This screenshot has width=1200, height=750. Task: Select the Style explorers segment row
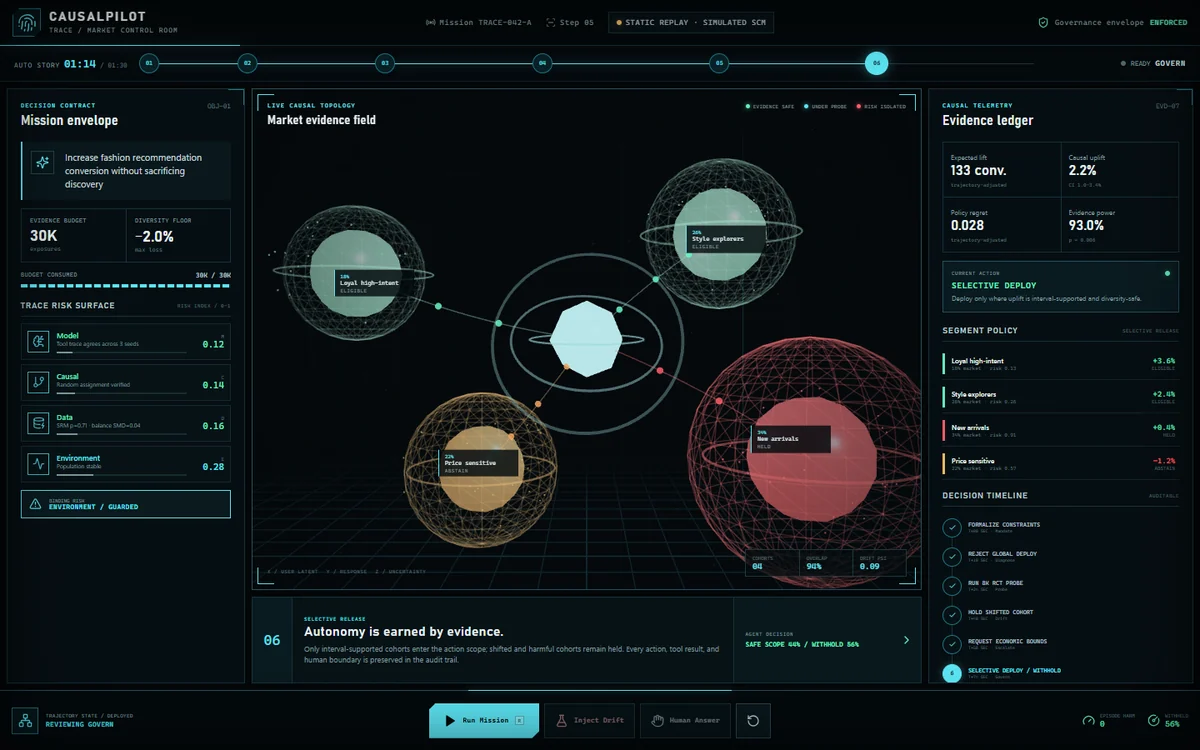(x=1061, y=397)
